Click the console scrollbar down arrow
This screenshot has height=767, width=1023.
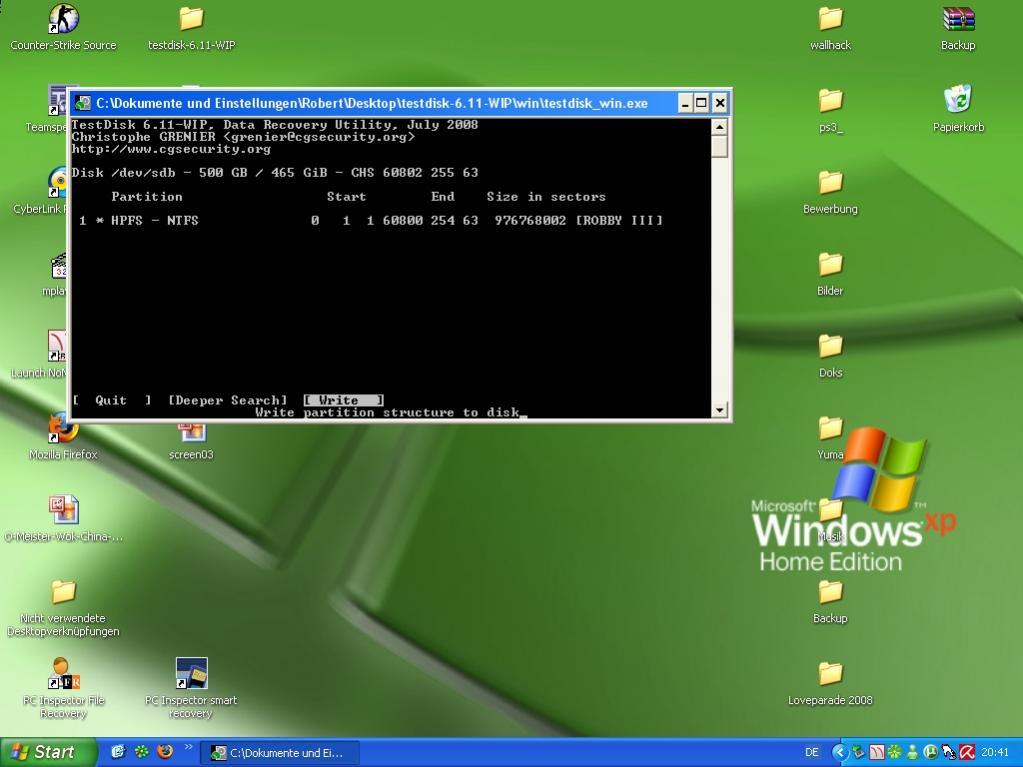pos(720,410)
